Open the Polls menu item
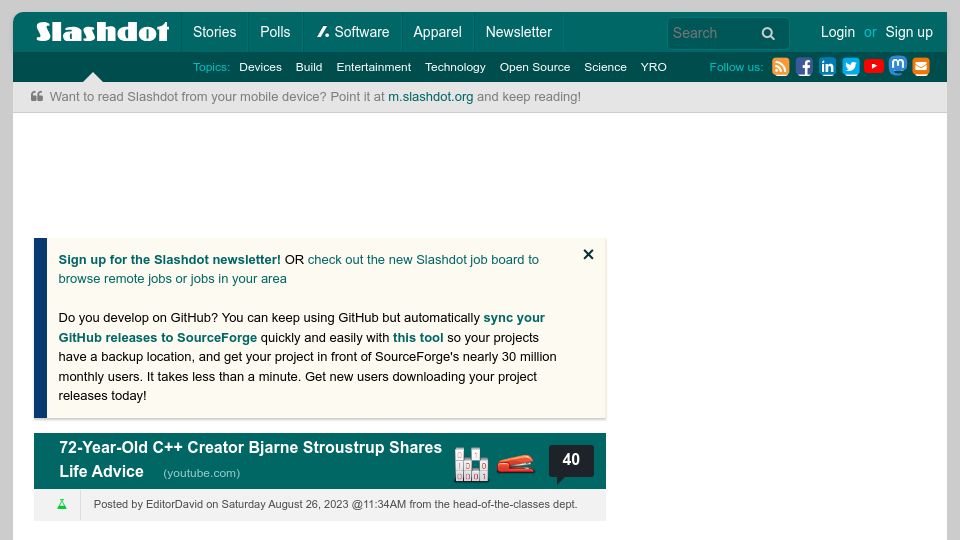The height and width of the screenshot is (540, 960). coord(275,32)
